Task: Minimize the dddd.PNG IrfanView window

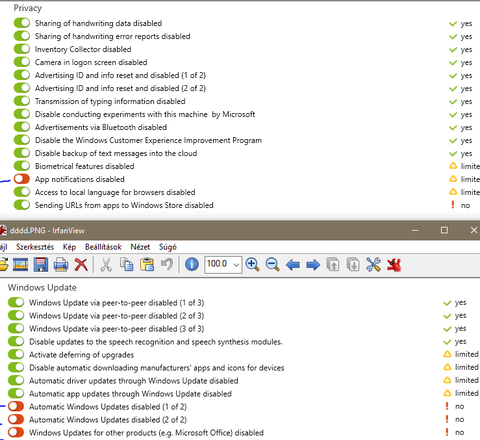Action: tap(415, 230)
